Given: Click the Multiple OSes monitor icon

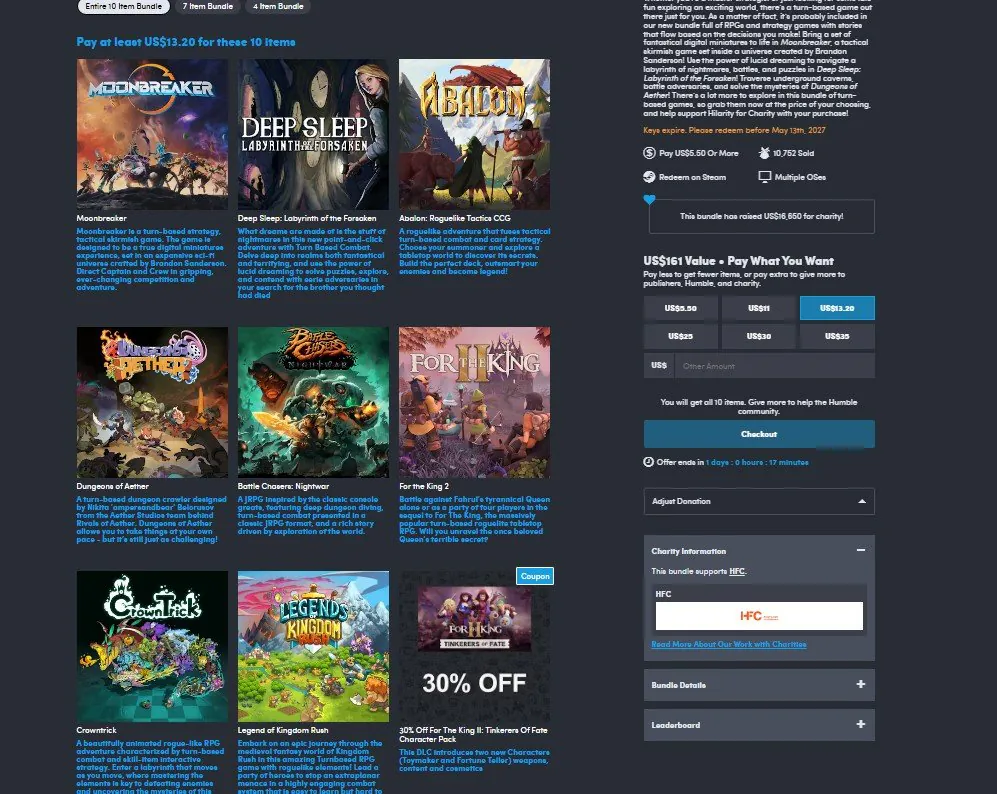Looking at the screenshot, I should pos(764,177).
